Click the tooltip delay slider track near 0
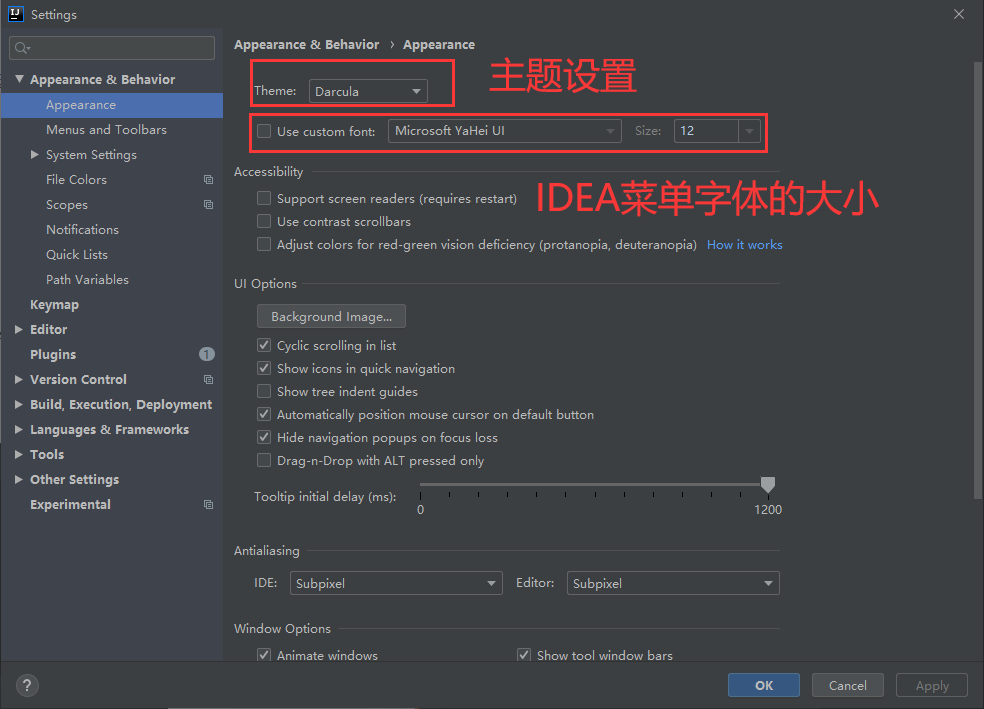The width and height of the screenshot is (984, 709). [x=424, y=484]
